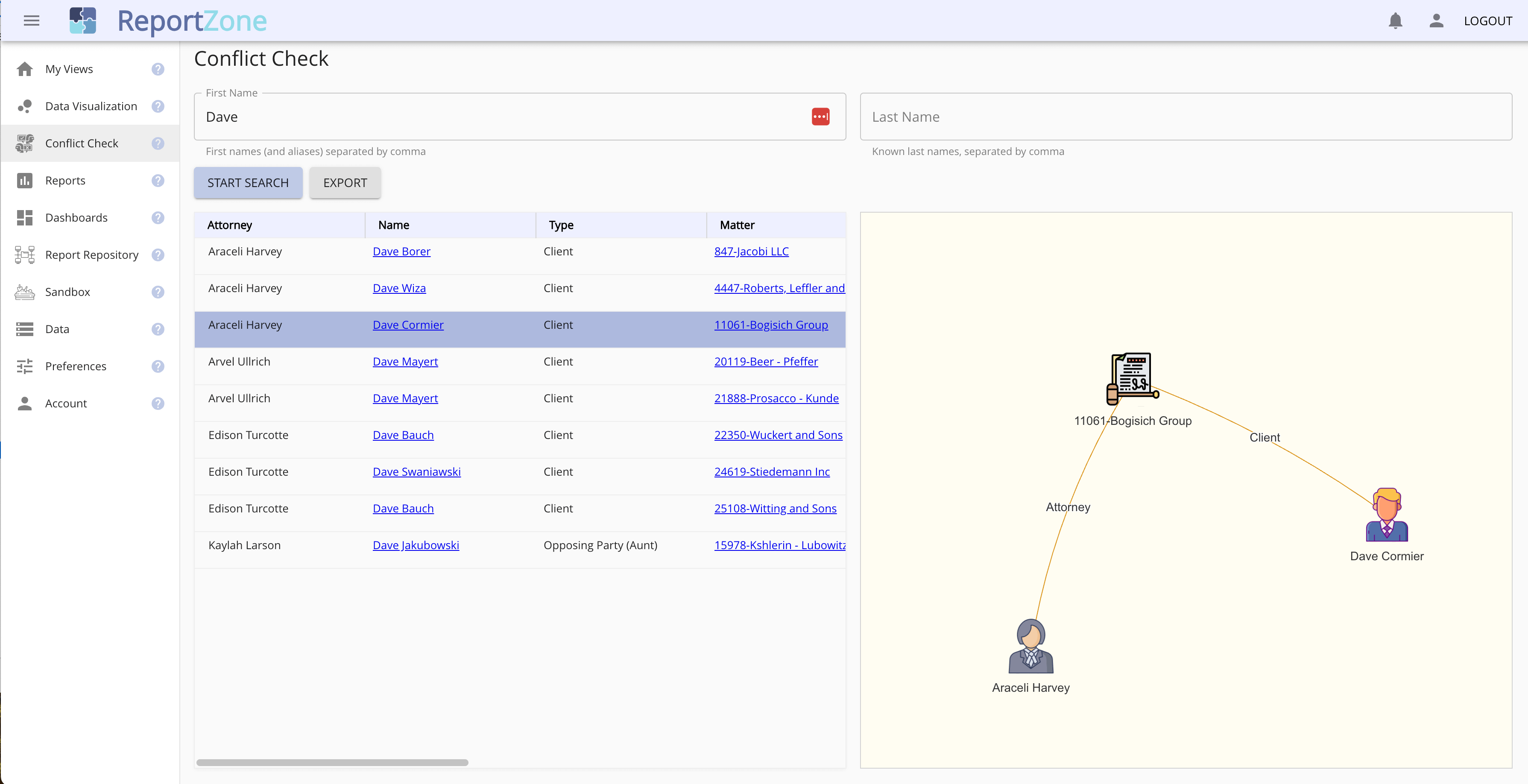Open help for Reports
1528x784 pixels.
[158, 180]
